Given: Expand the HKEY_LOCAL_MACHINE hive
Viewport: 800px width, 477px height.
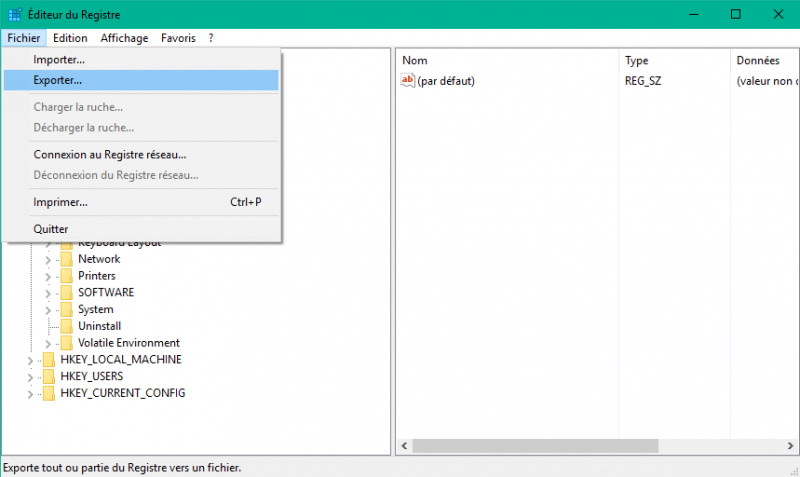Looking at the screenshot, I should tap(30, 361).
